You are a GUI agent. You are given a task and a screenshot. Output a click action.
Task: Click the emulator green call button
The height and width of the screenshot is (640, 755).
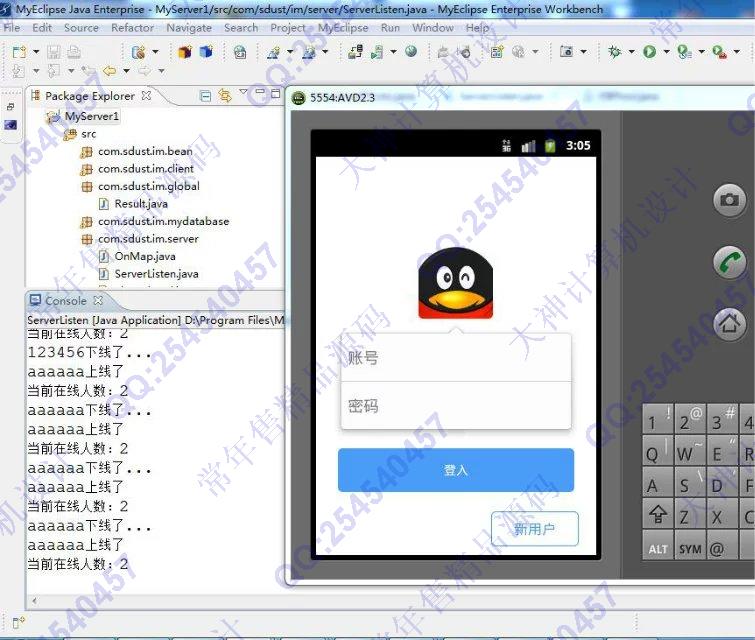(729, 262)
